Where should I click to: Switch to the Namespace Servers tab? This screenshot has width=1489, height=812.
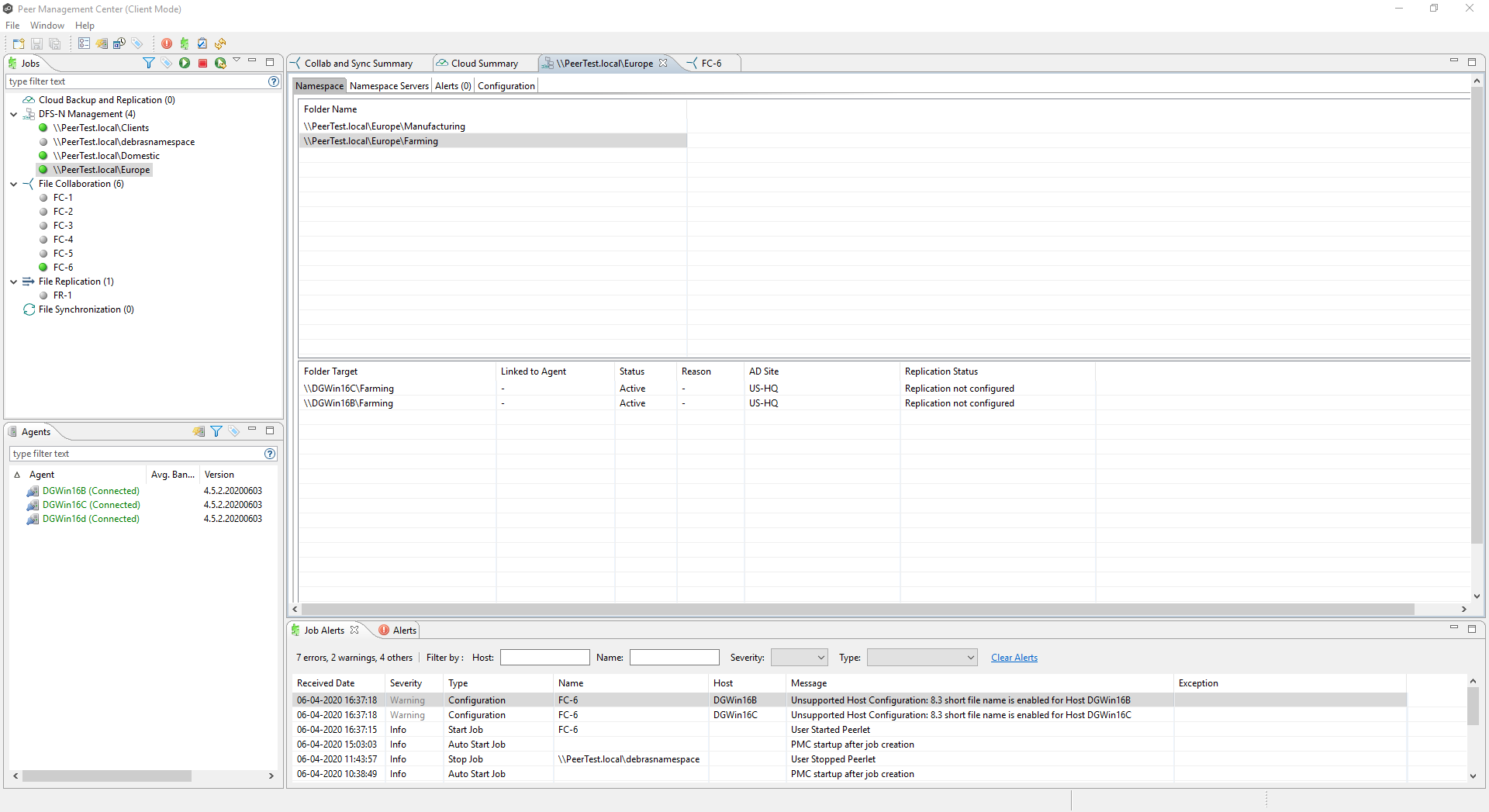point(389,85)
